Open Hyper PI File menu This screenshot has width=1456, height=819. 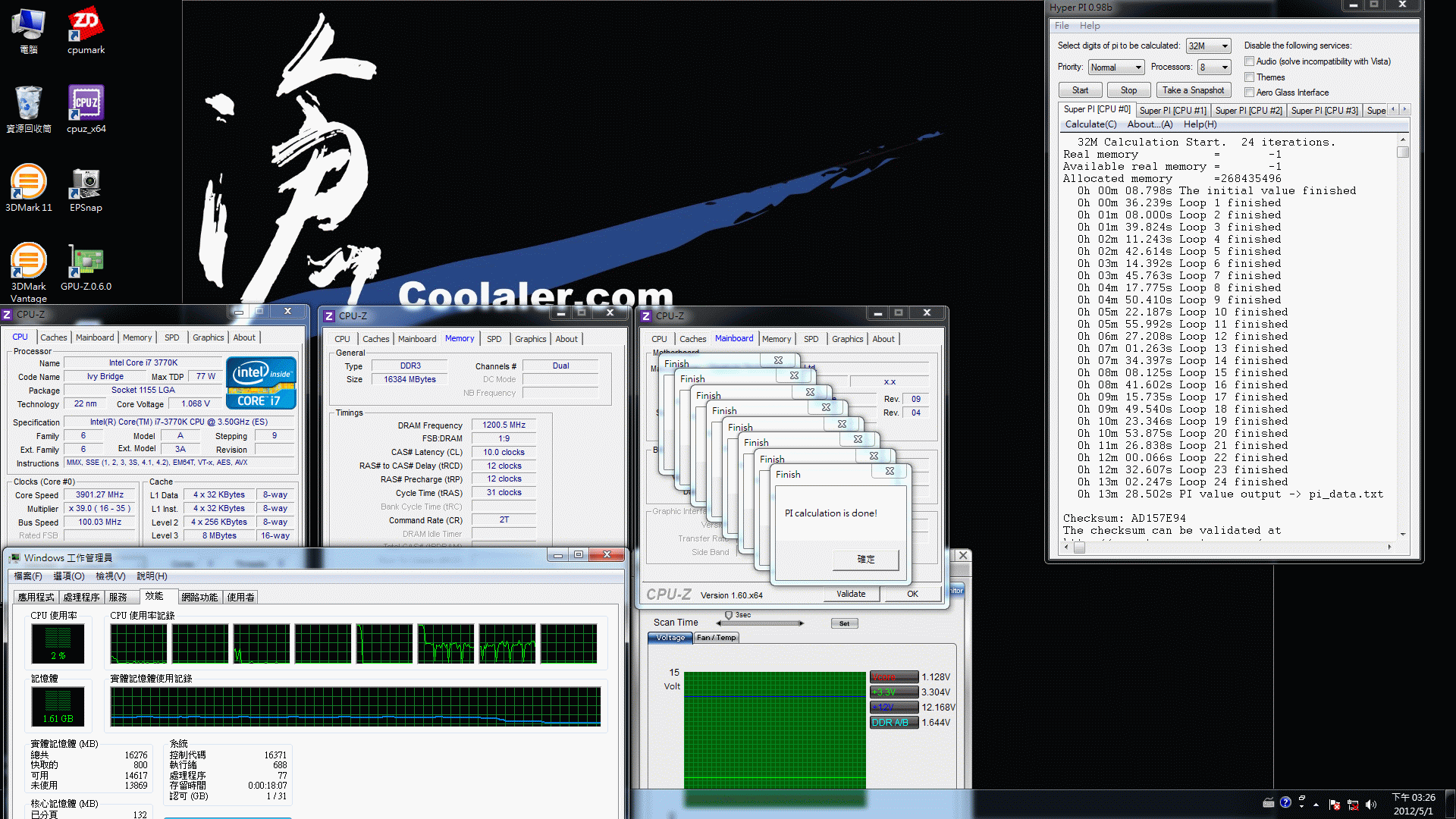click(x=1062, y=26)
